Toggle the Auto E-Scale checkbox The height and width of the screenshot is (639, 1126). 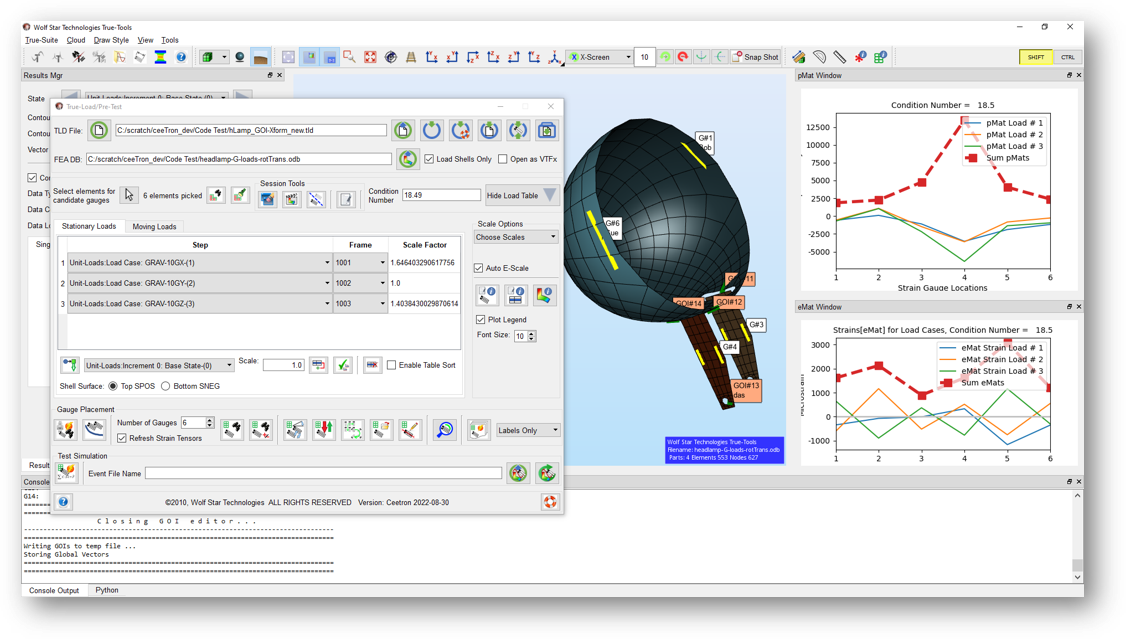coord(478,268)
